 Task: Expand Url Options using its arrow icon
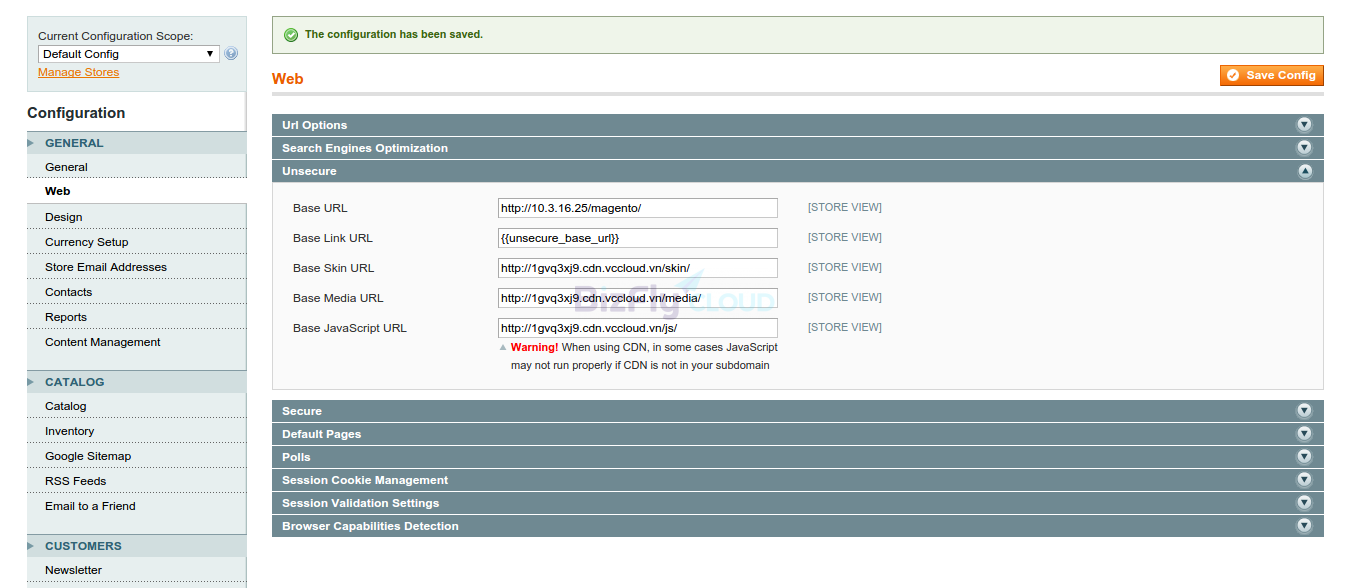click(x=1304, y=125)
